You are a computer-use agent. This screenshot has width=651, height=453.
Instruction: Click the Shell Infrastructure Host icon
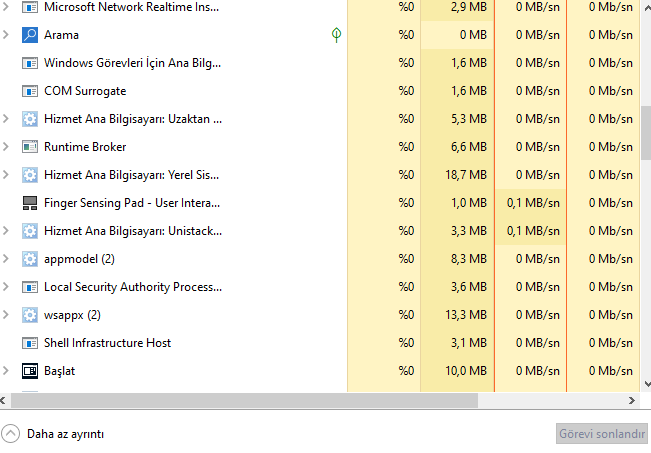point(30,343)
